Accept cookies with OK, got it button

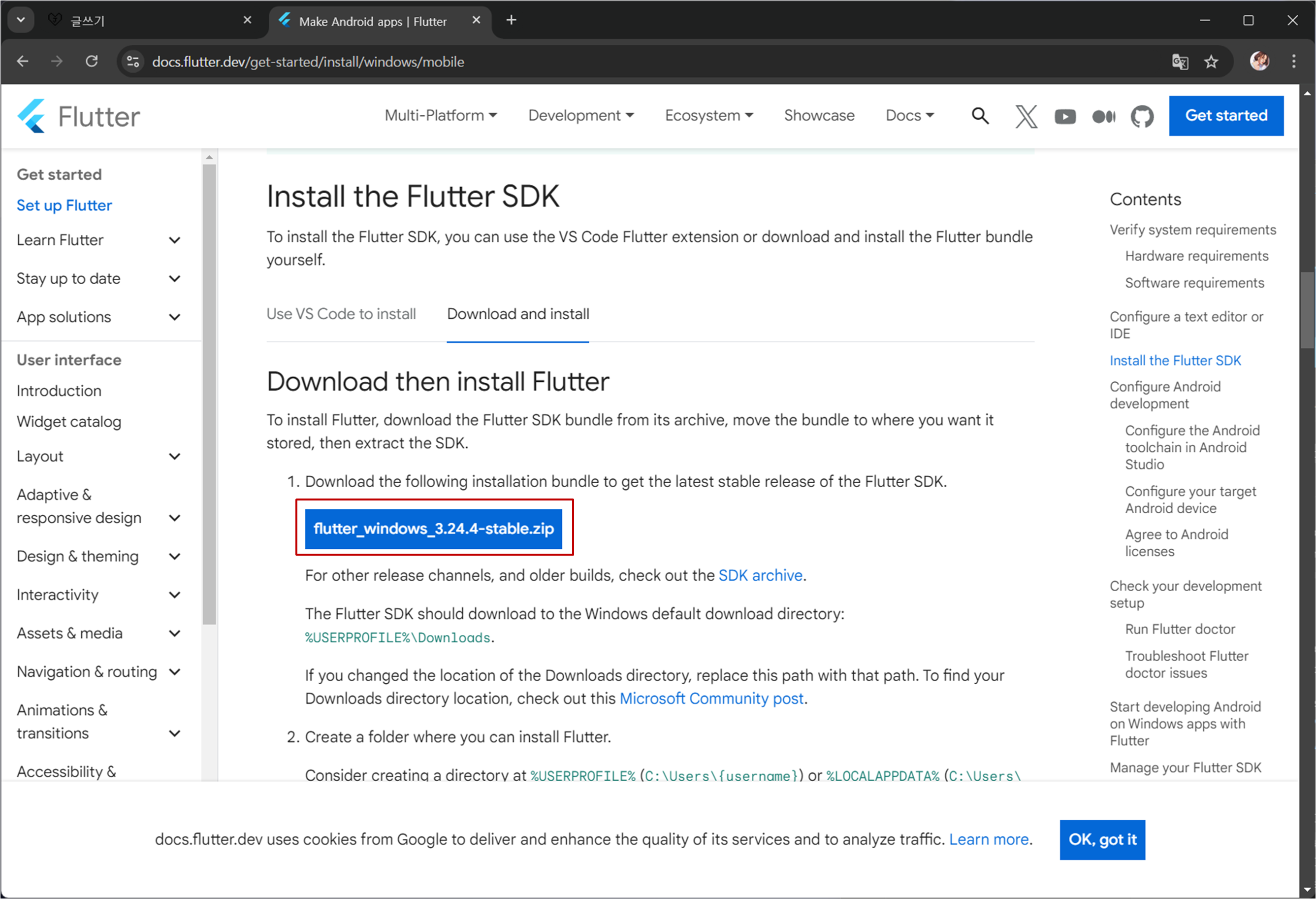pyautogui.click(x=1102, y=839)
